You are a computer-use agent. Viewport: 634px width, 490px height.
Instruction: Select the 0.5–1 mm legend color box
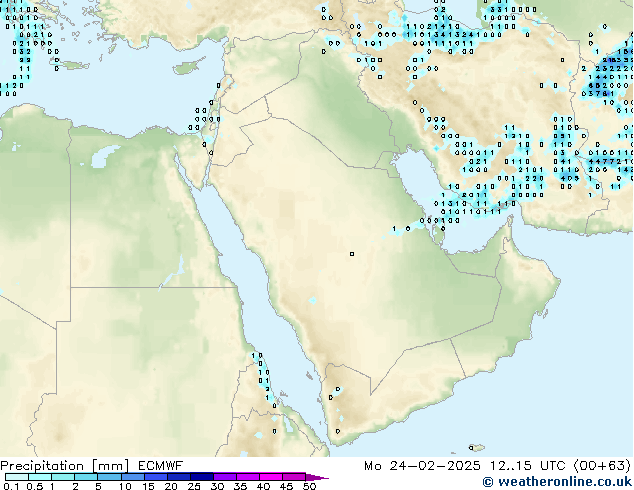(40, 477)
